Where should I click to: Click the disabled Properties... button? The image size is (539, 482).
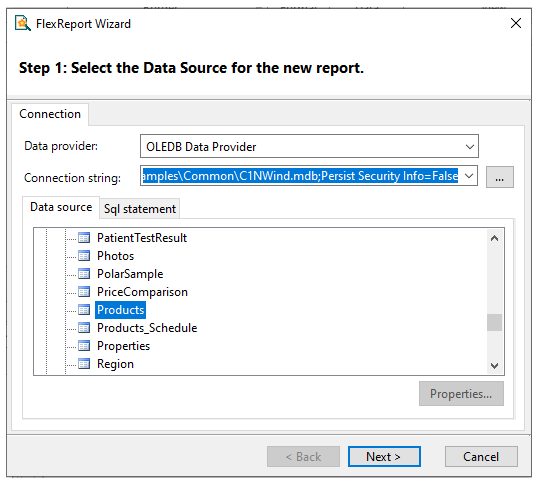coord(461,394)
